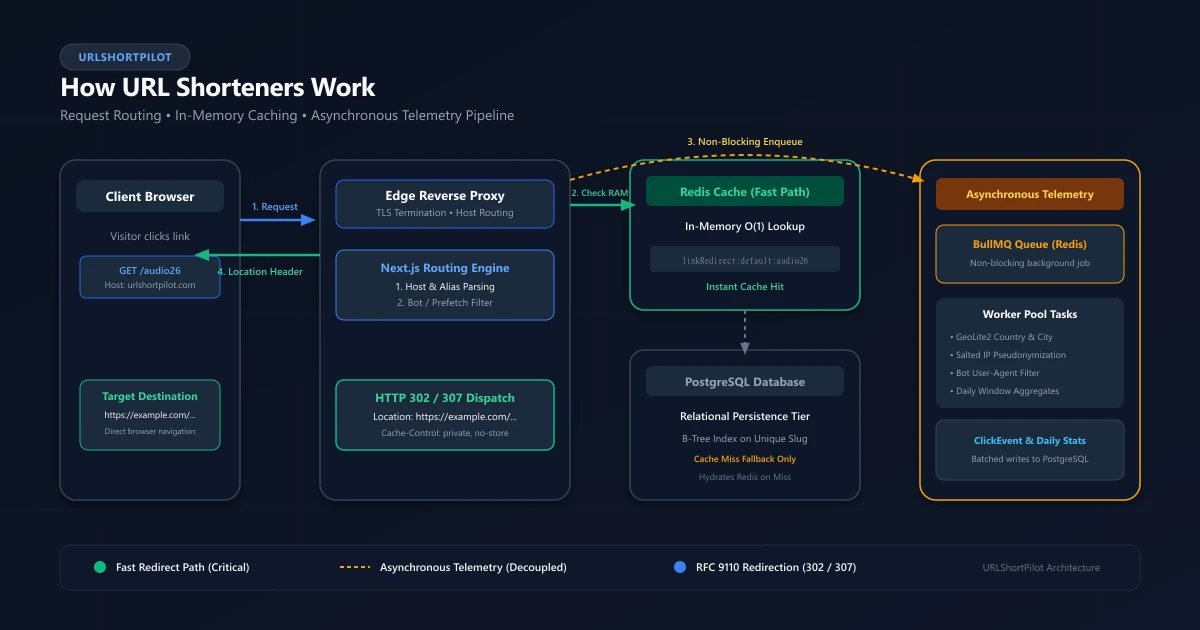
Task: Select the "GeoLite2 Country & City" bullet
Action: [x=1003, y=337]
